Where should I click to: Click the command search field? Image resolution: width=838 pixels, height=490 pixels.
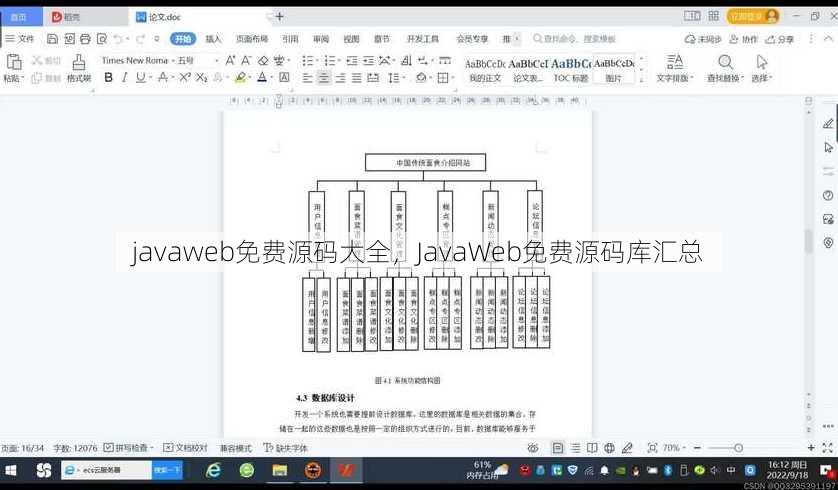(x=575, y=39)
